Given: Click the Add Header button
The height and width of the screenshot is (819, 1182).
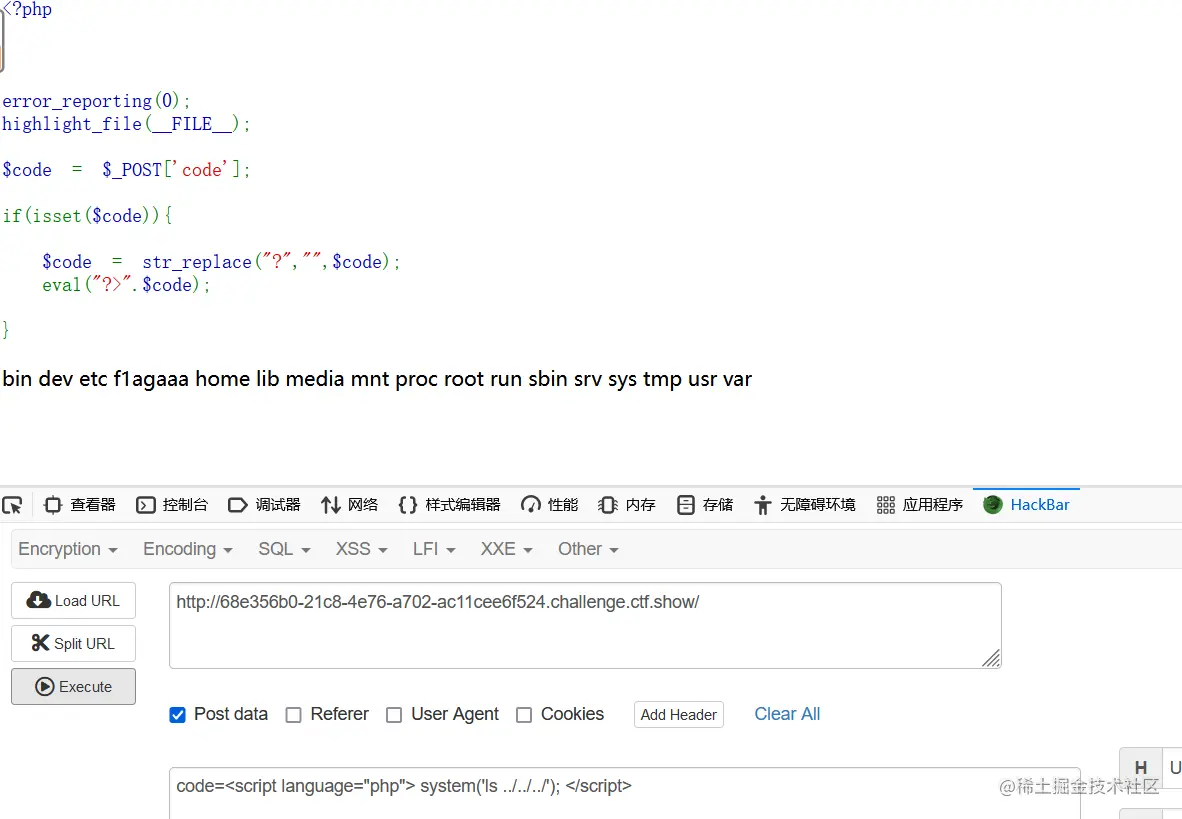Looking at the screenshot, I should click(x=678, y=715).
